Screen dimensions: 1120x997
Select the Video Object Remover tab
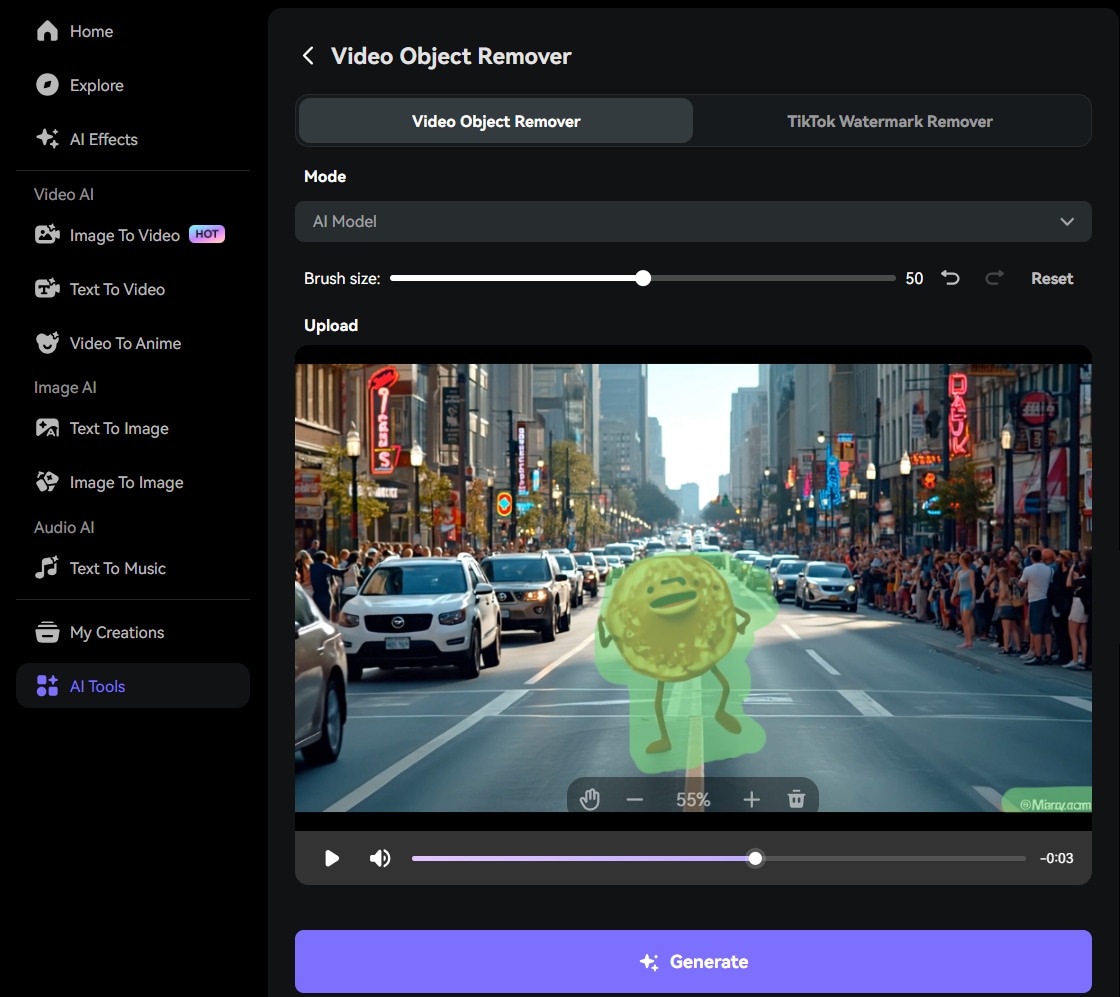coord(496,121)
